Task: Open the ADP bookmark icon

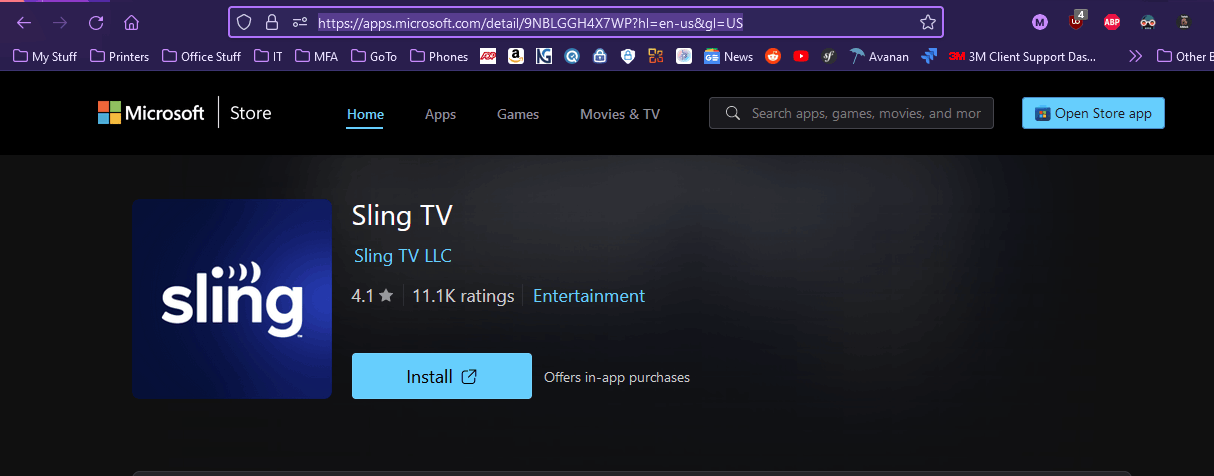Action: tap(488, 56)
